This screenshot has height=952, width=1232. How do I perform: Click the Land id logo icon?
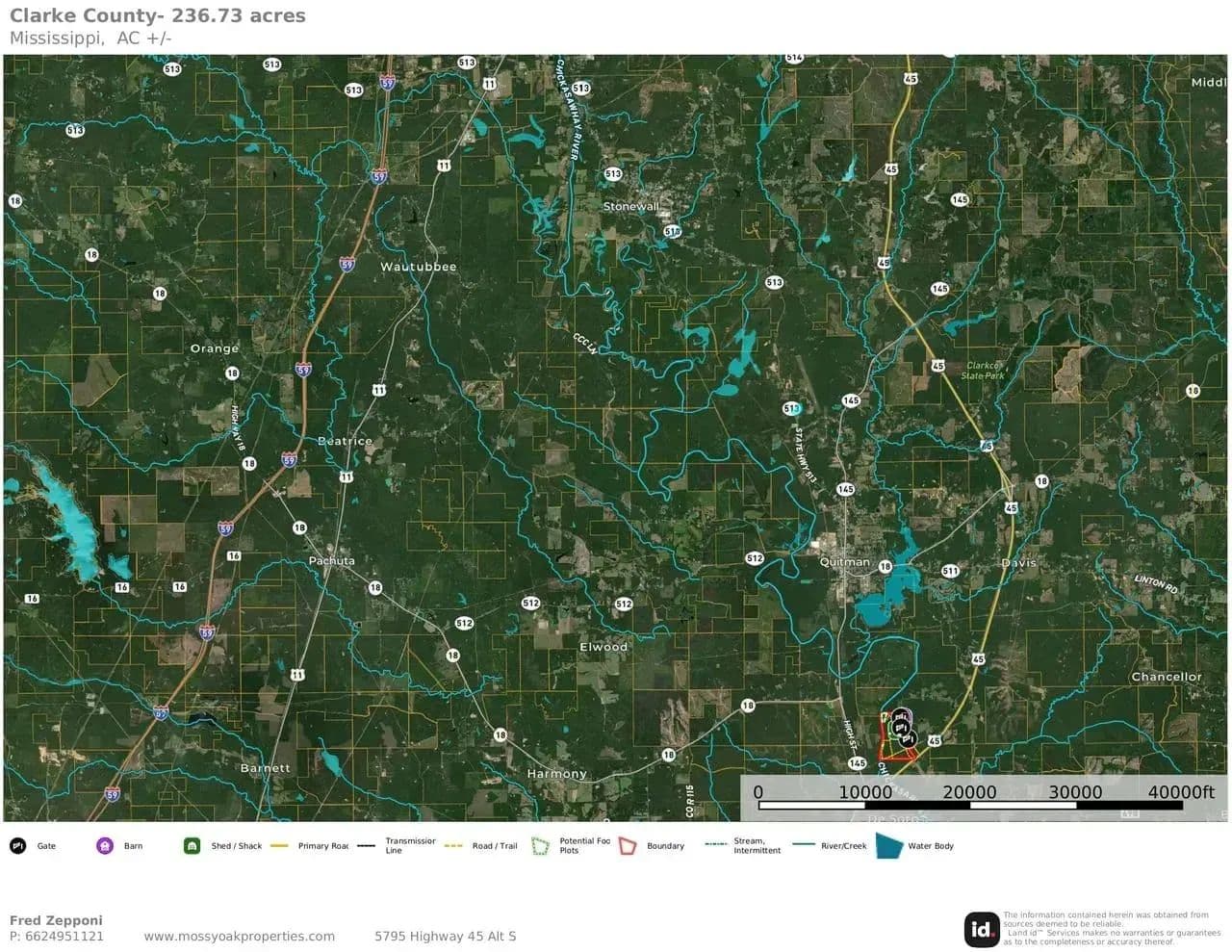click(x=982, y=929)
